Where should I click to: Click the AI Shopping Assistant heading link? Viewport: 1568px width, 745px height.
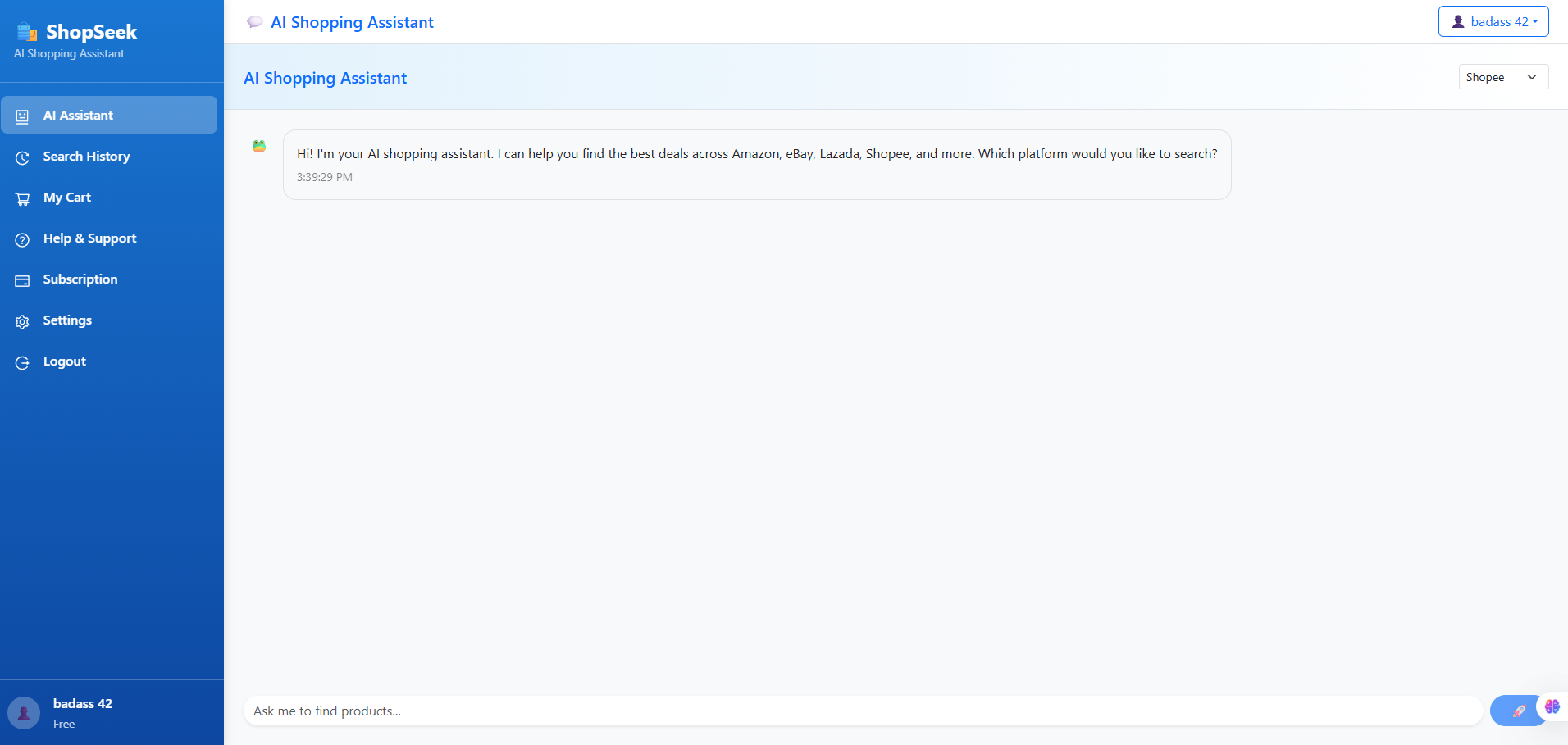pos(352,22)
